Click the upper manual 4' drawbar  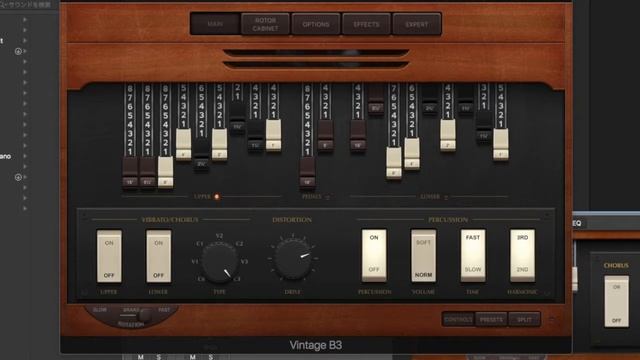pyautogui.click(x=184, y=144)
